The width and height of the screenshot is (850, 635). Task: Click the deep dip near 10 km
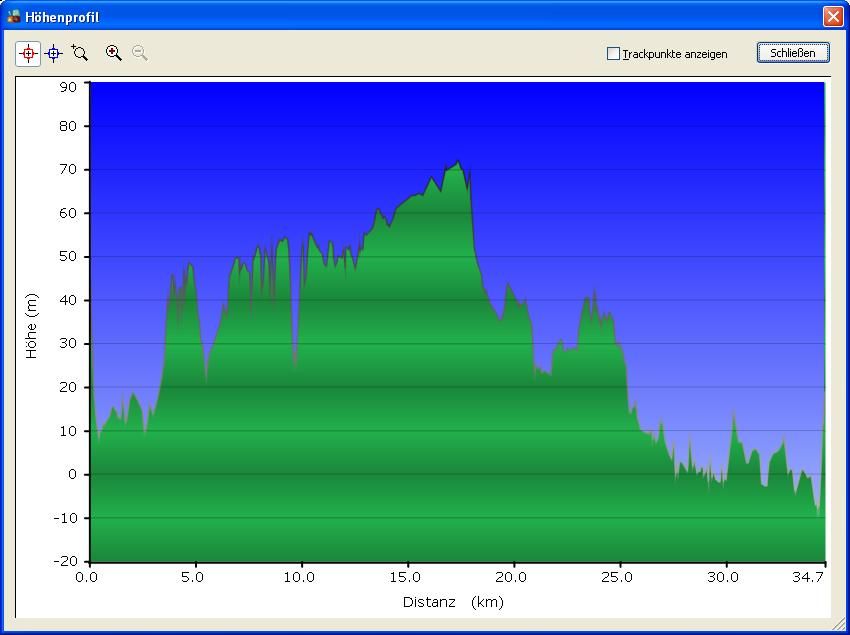[x=295, y=365]
